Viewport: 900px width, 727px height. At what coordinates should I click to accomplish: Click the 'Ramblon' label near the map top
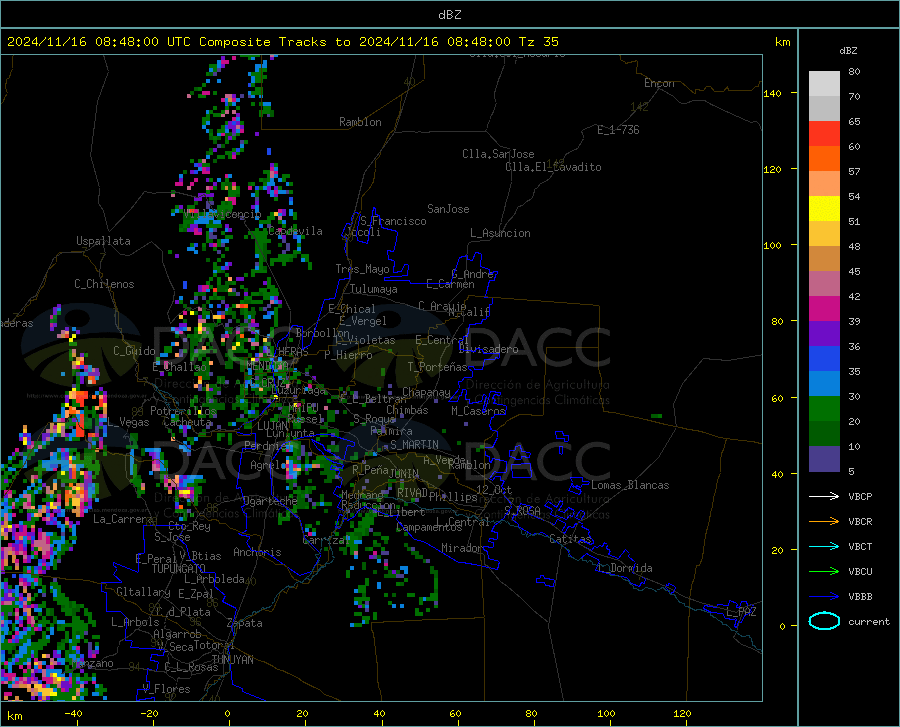(360, 122)
